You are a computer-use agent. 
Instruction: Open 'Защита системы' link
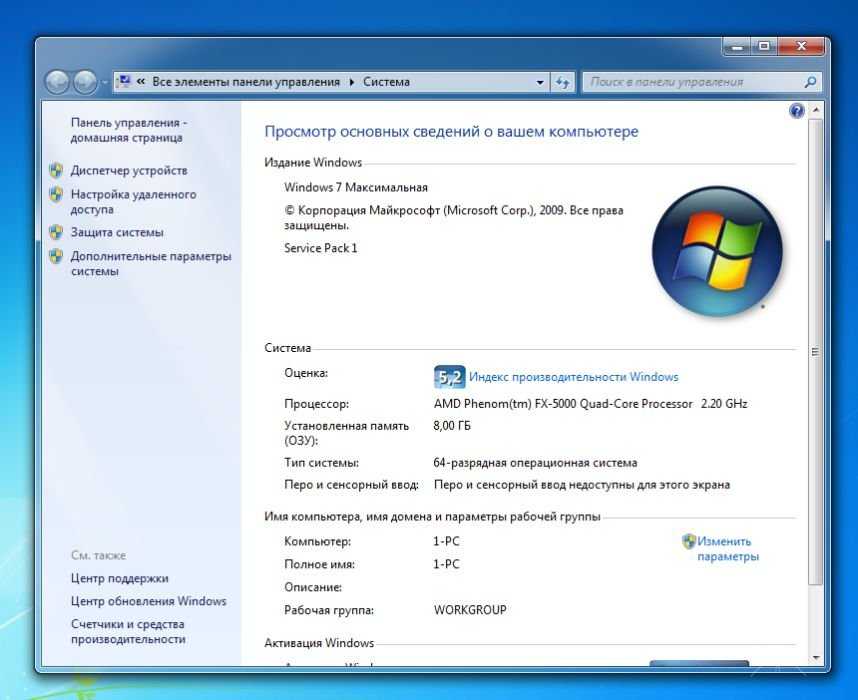[117, 233]
